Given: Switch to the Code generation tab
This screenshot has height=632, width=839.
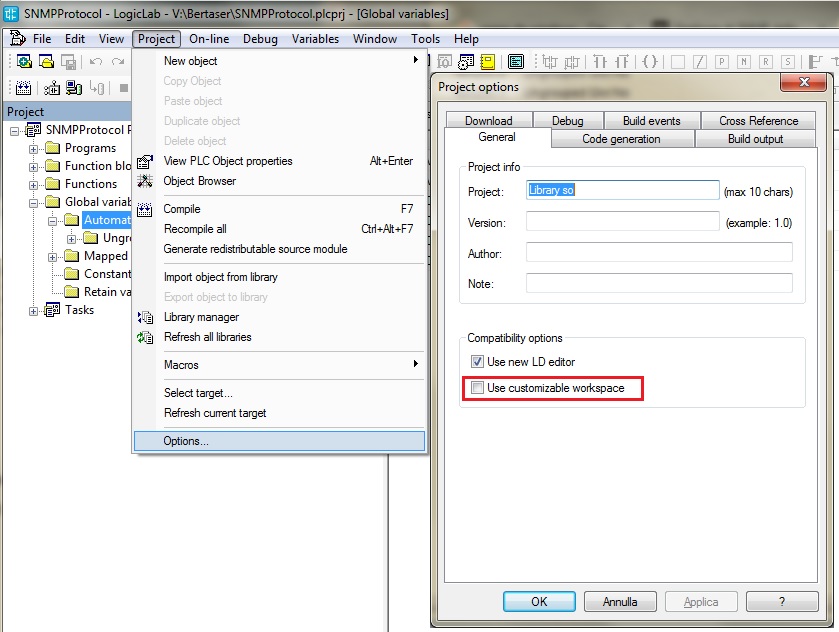Looking at the screenshot, I should pyautogui.click(x=622, y=139).
